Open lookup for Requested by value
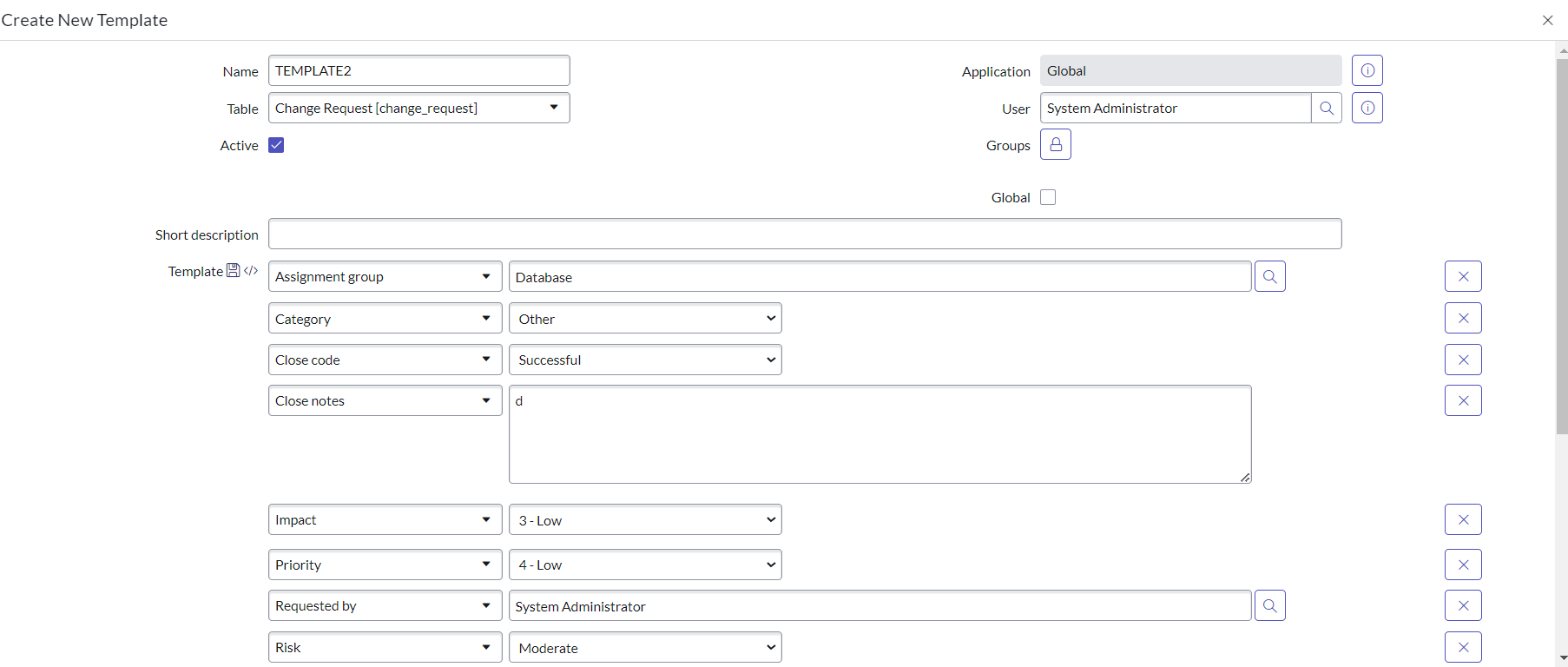 [x=1269, y=605]
